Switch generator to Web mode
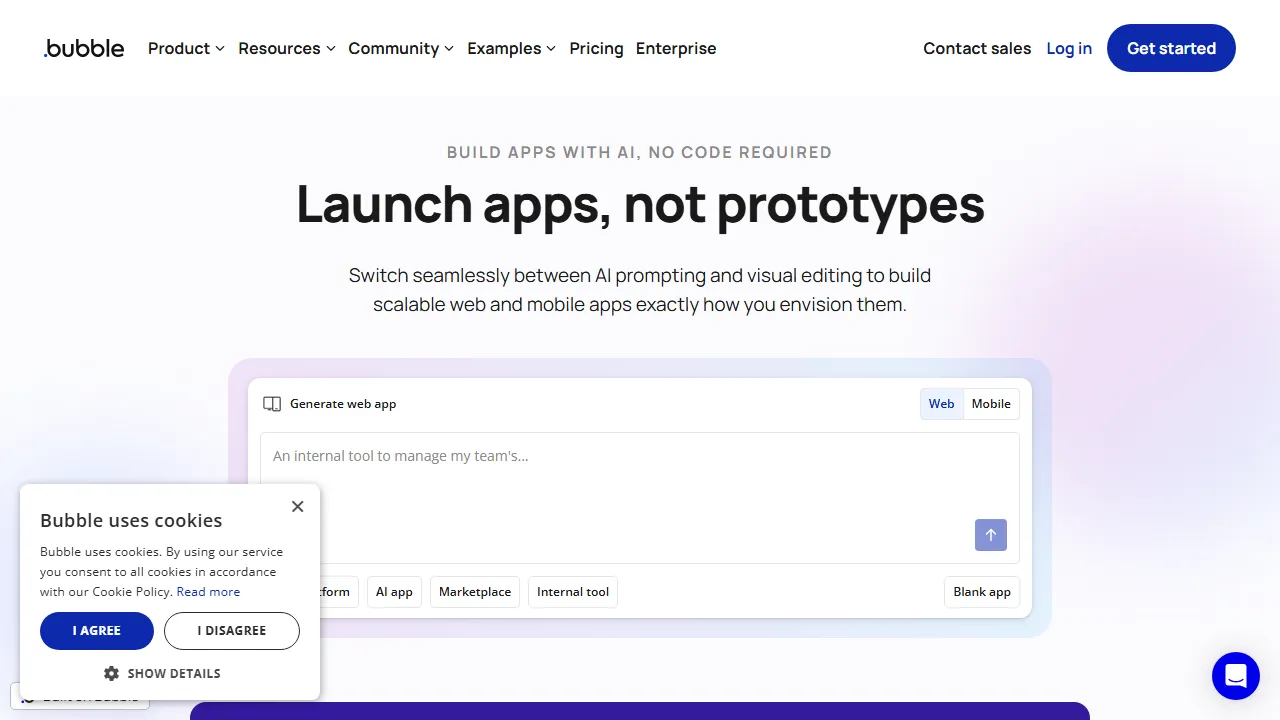Image resolution: width=1280 pixels, height=720 pixels. coord(941,404)
